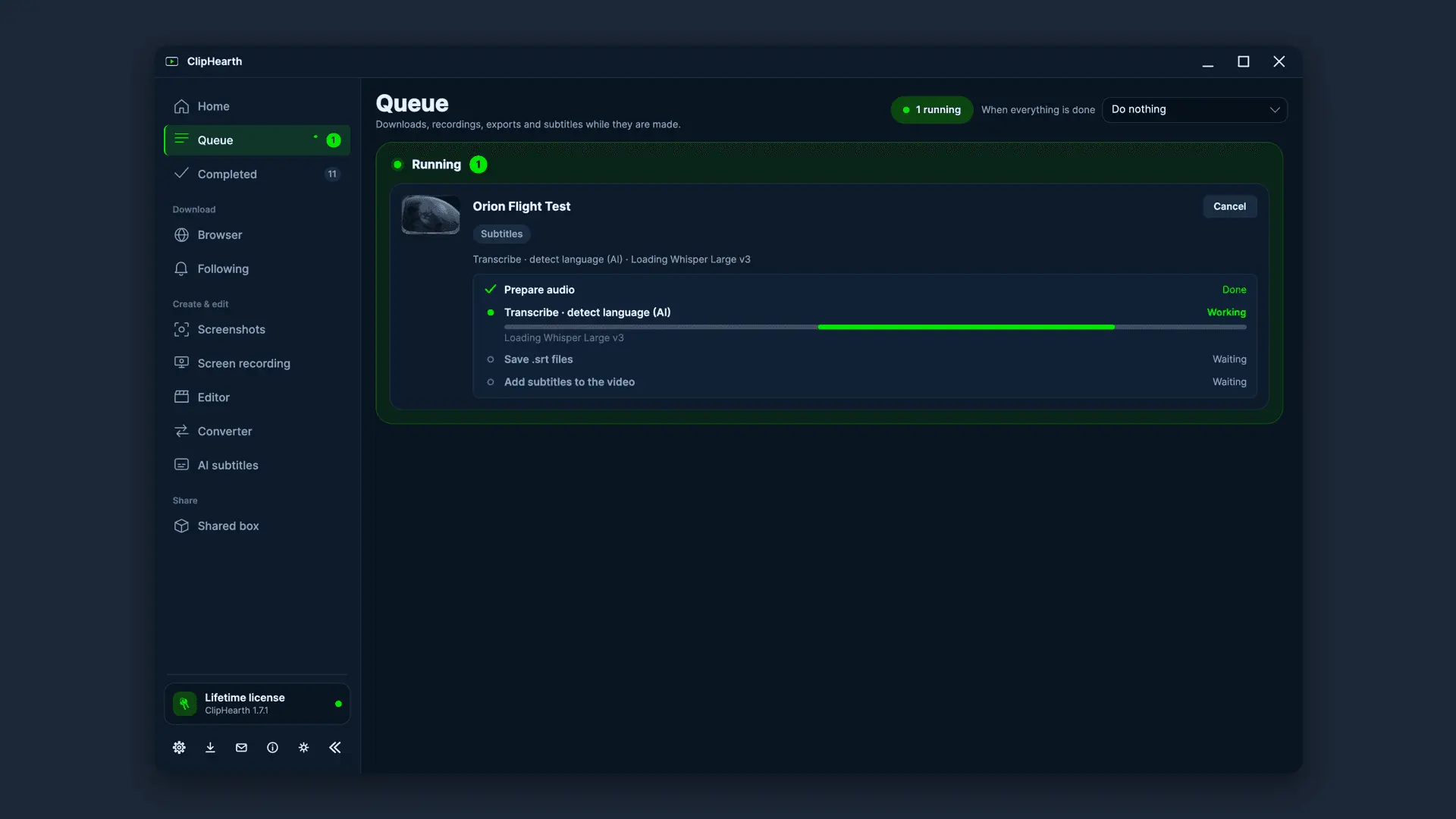Click the AI subtitles caption icon
The width and height of the screenshot is (1456, 819).
(x=181, y=465)
